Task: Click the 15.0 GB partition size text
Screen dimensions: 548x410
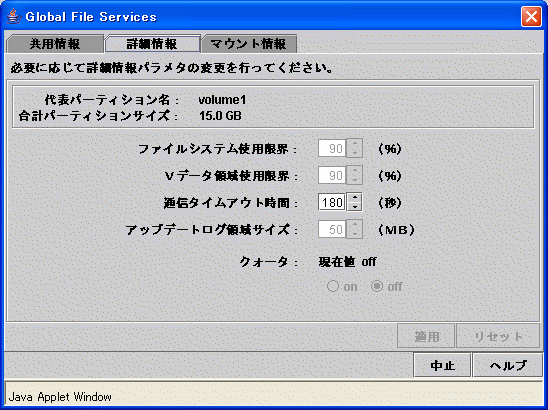Action: coord(220,116)
